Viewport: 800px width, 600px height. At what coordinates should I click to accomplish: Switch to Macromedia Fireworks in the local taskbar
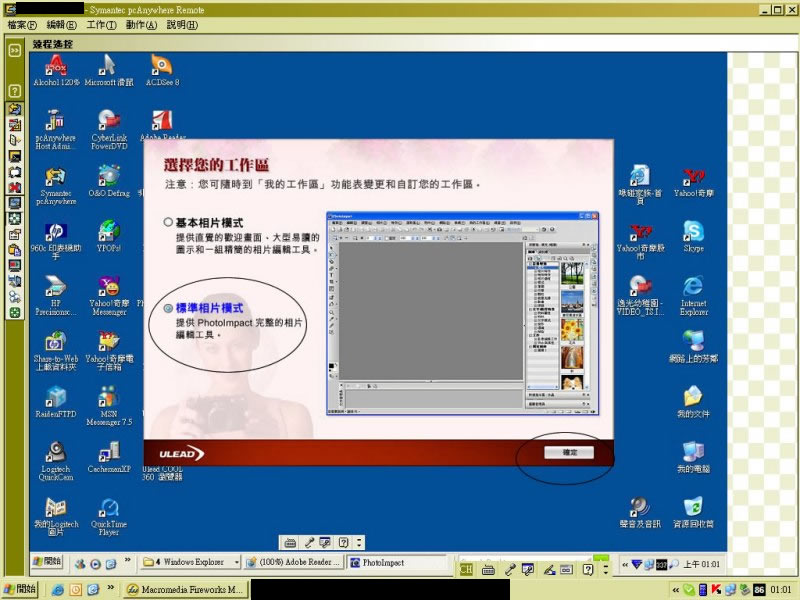pos(186,589)
